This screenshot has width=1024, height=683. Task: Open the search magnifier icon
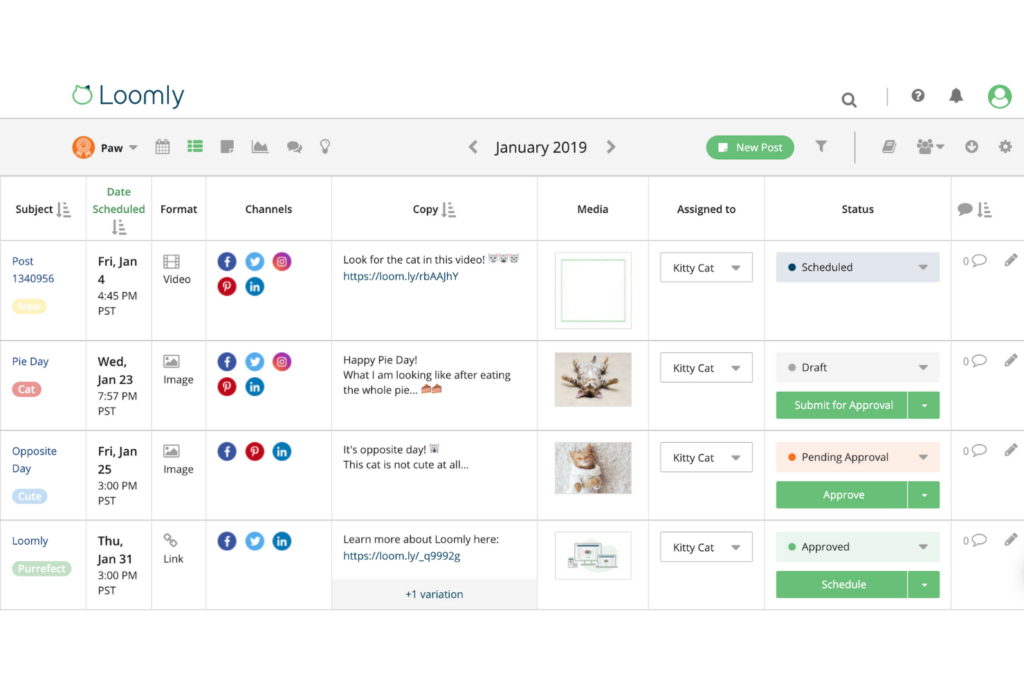848,100
